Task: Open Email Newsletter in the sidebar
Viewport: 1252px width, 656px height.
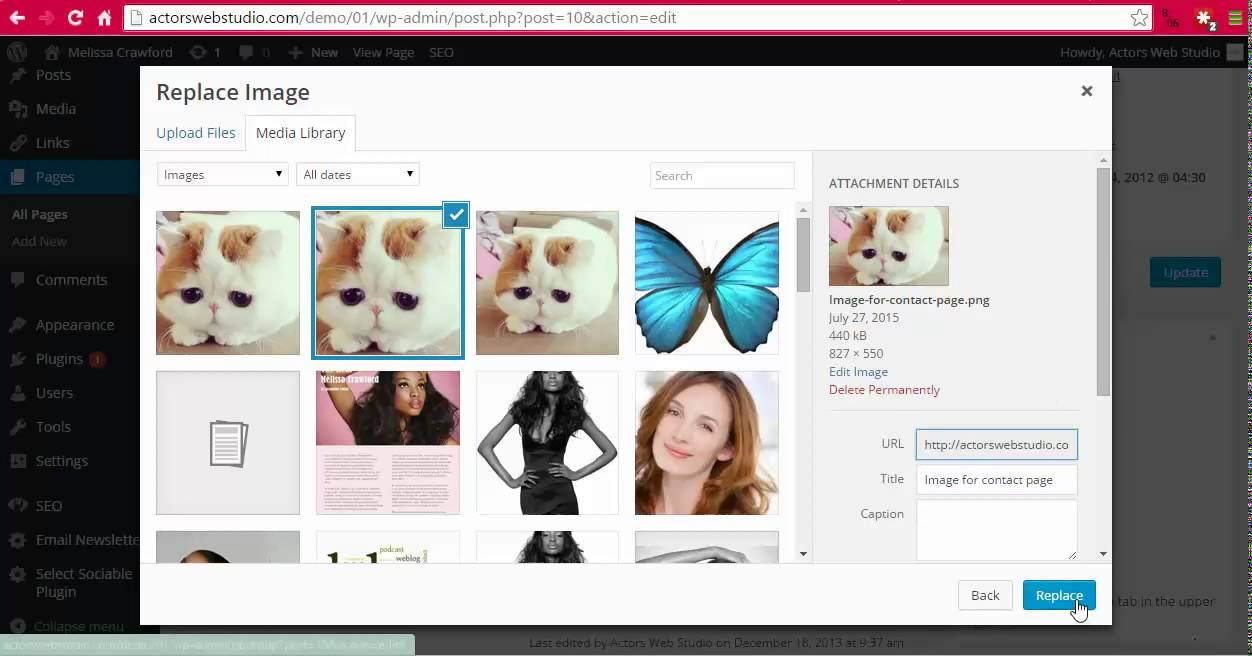Action: [87, 540]
